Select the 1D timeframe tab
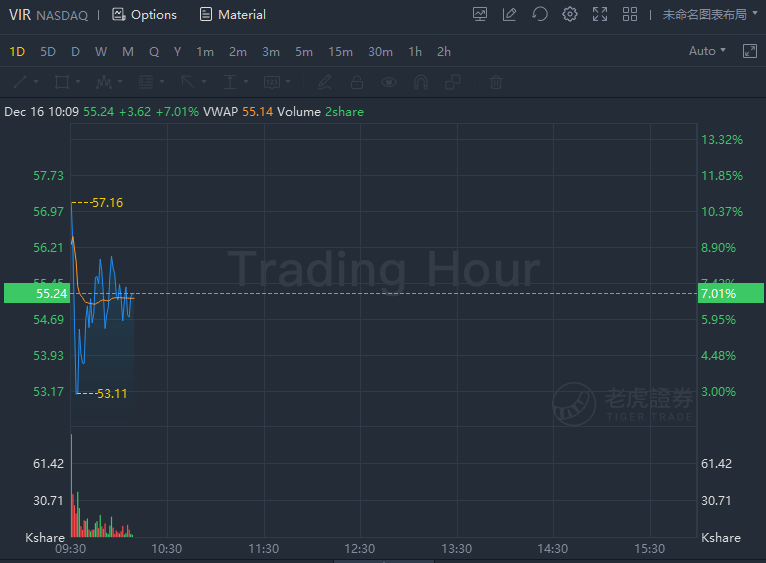 pyautogui.click(x=17, y=51)
